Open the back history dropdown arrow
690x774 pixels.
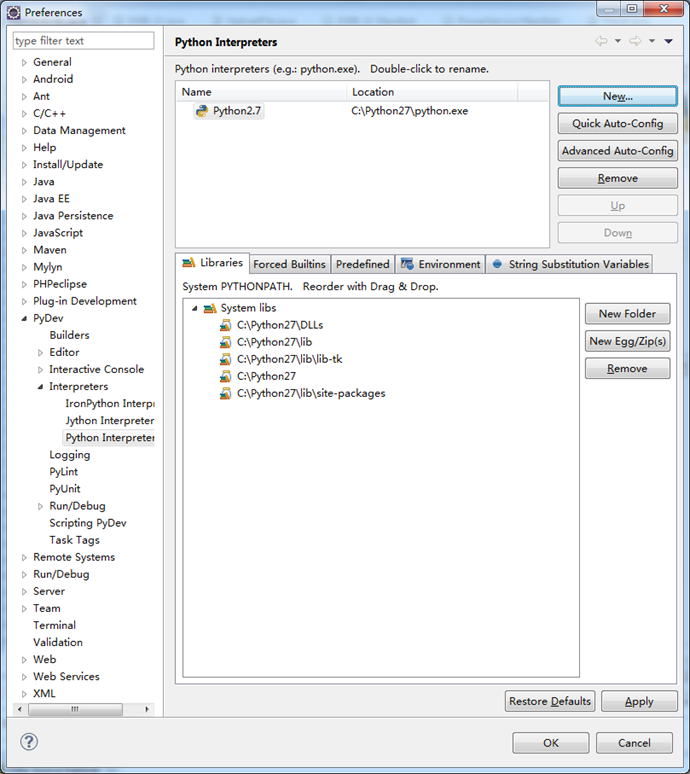pos(617,41)
